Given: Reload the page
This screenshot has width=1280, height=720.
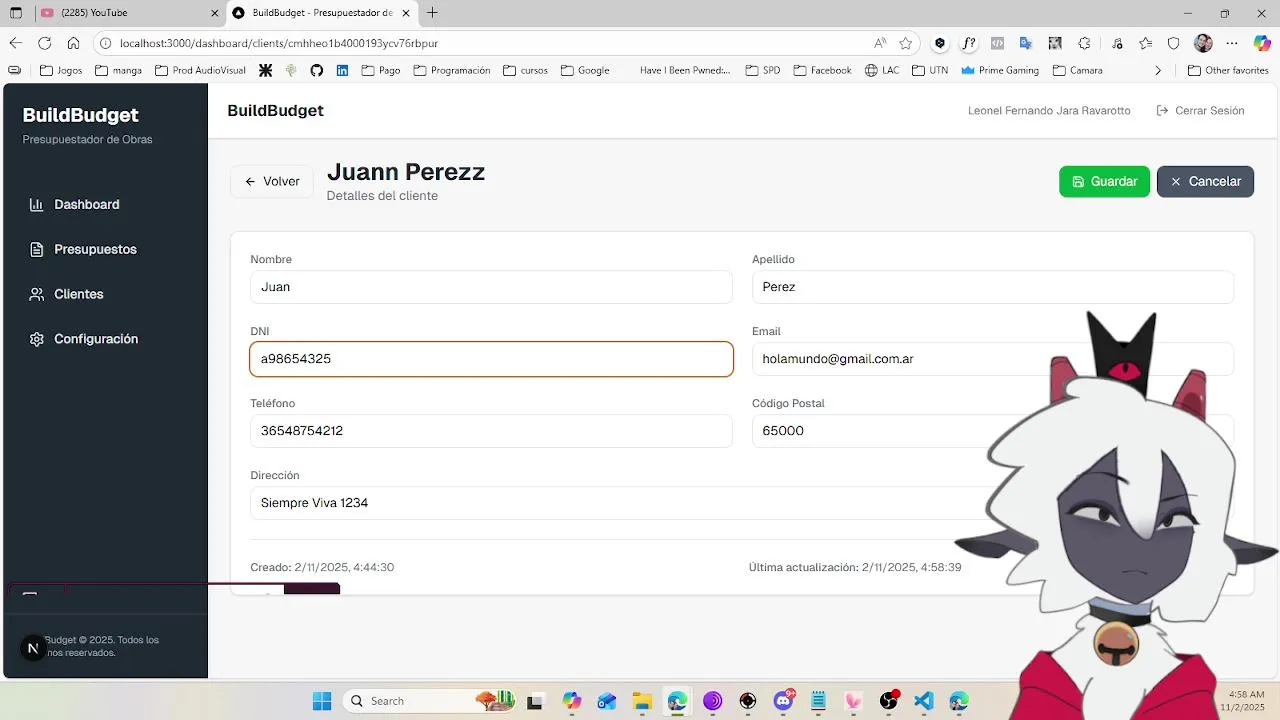Looking at the screenshot, I should (x=44, y=43).
